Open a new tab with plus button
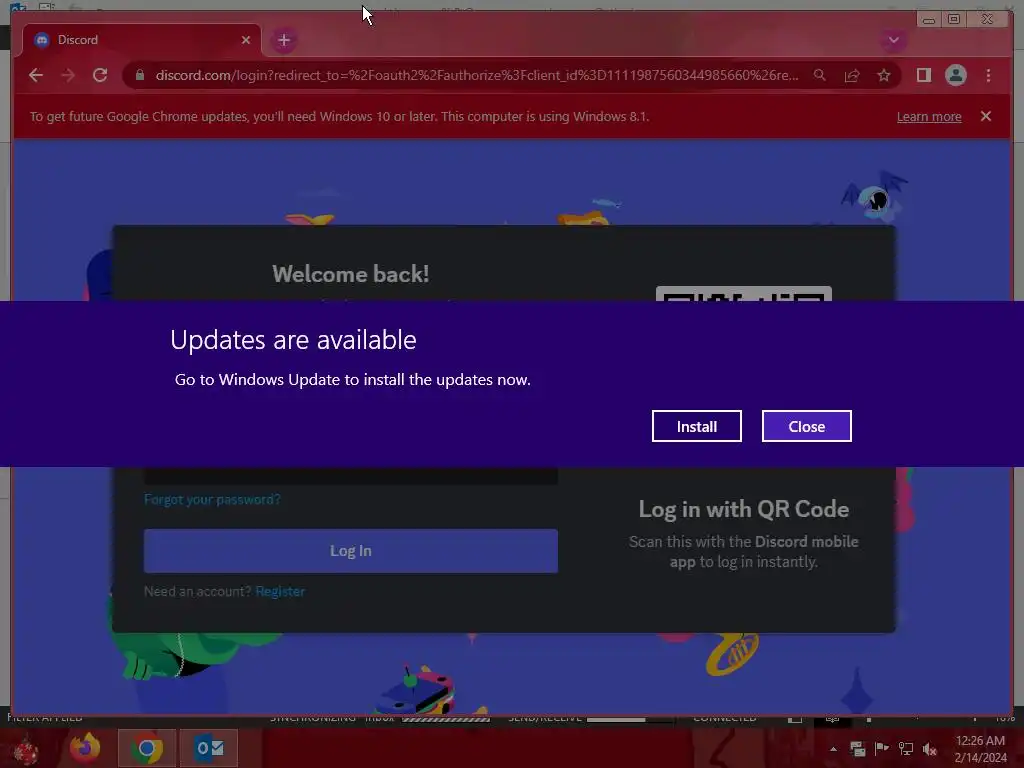 pyautogui.click(x=283, y=40)
